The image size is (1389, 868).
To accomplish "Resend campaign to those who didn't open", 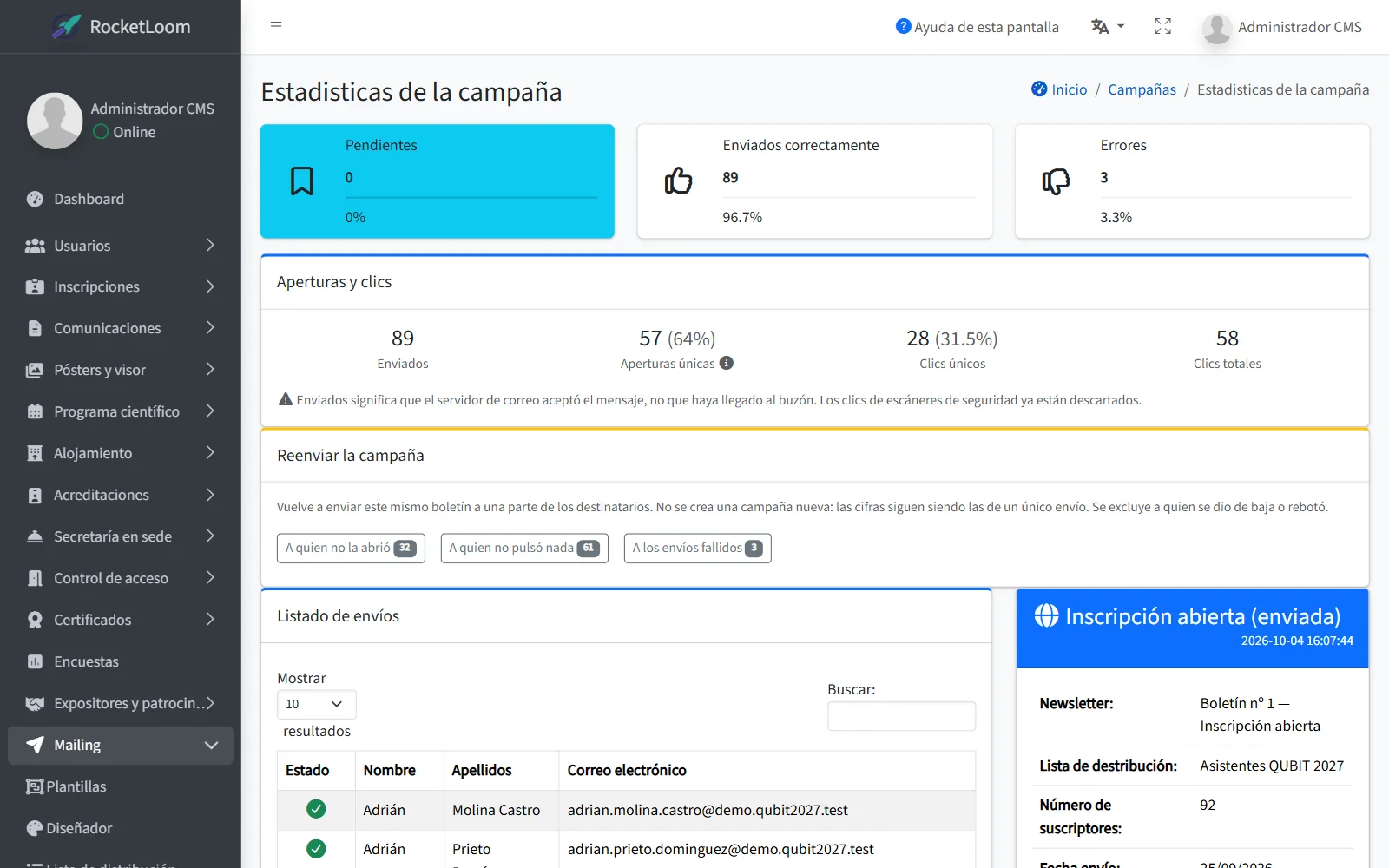I will pos(351,548).
